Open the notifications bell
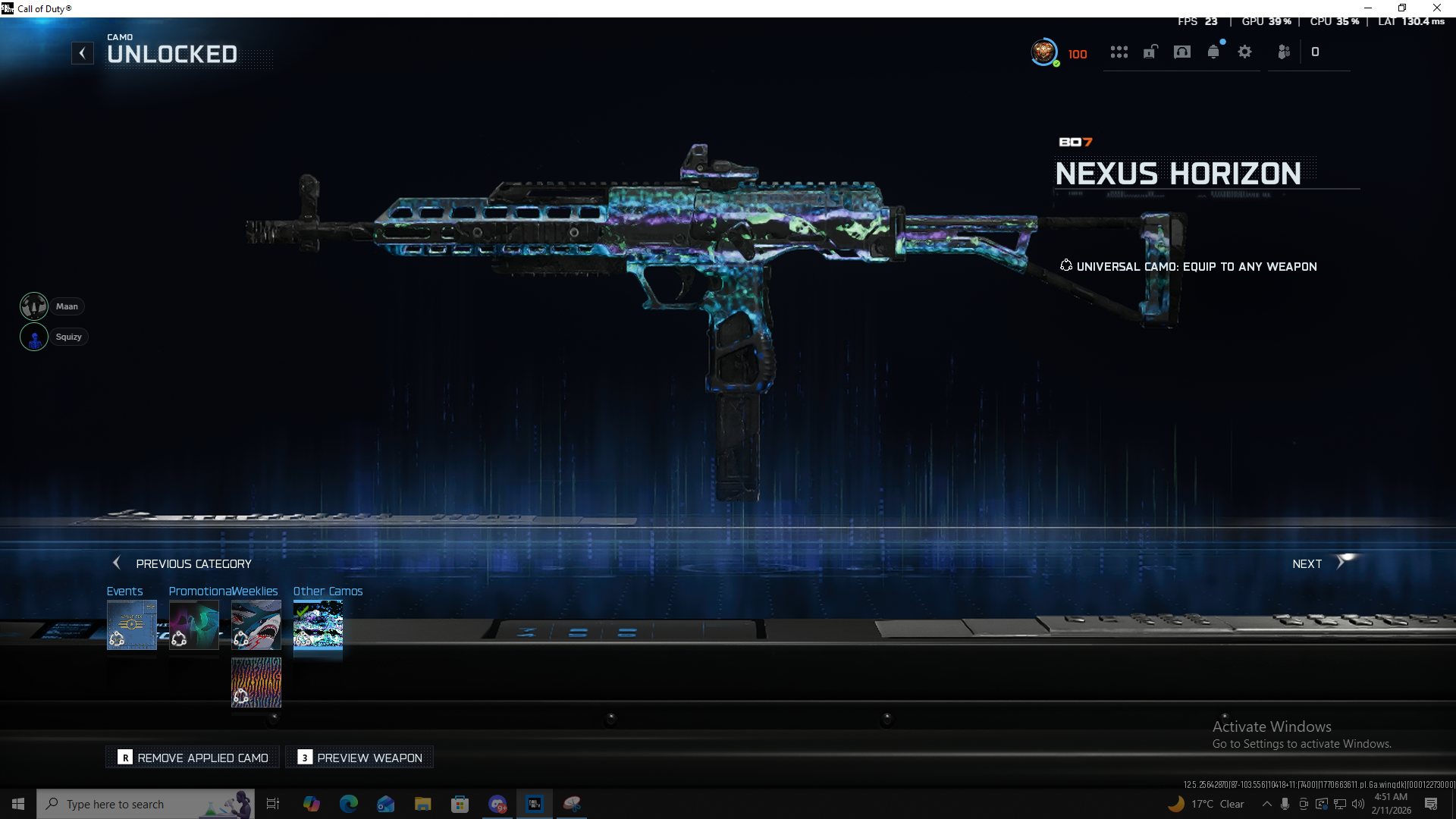 (1213, 52)
